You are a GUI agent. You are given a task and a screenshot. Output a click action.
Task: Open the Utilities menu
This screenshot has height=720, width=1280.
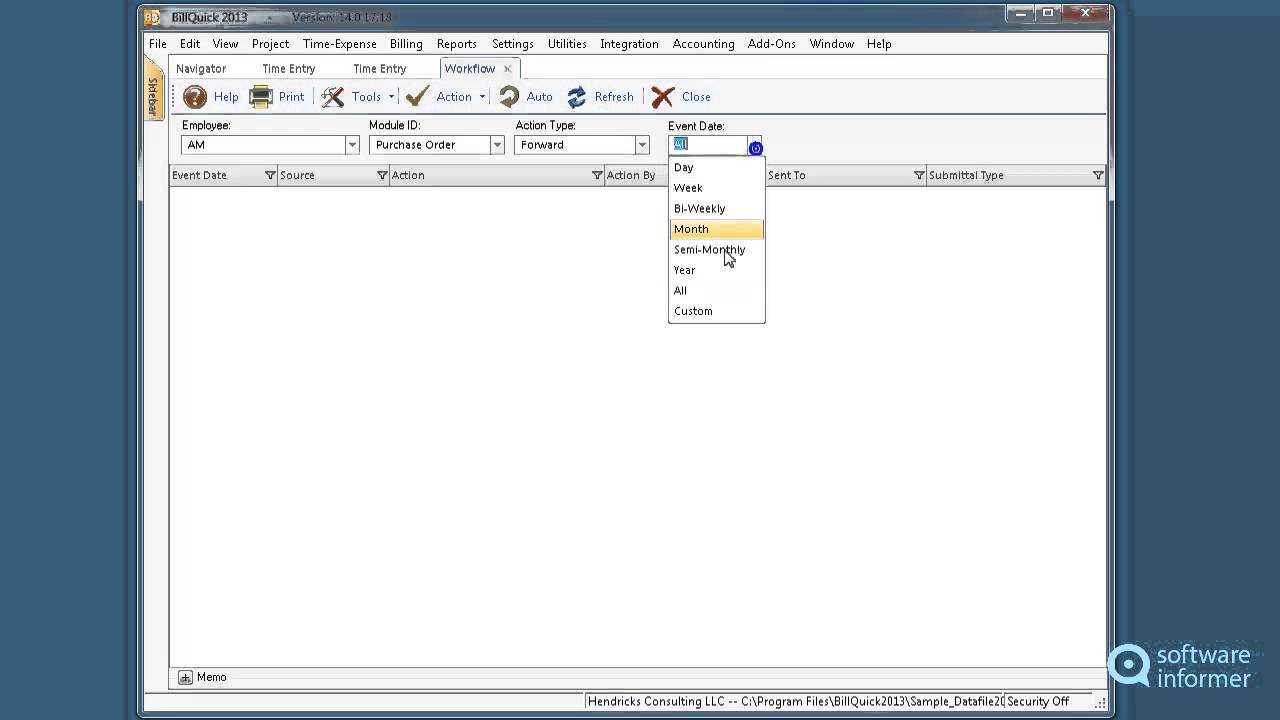coord(567,44)
